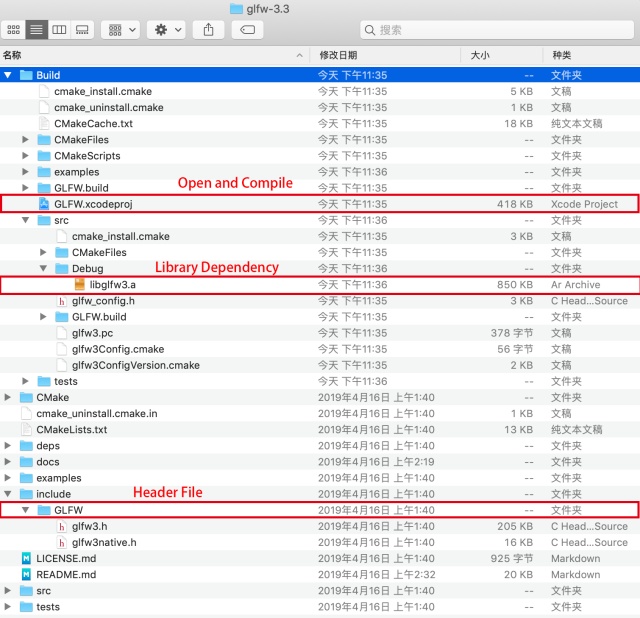Select the glfw_config.h header icon
Image resolution: width=640 pixels, height=618 pixels.
click(62, 301)
